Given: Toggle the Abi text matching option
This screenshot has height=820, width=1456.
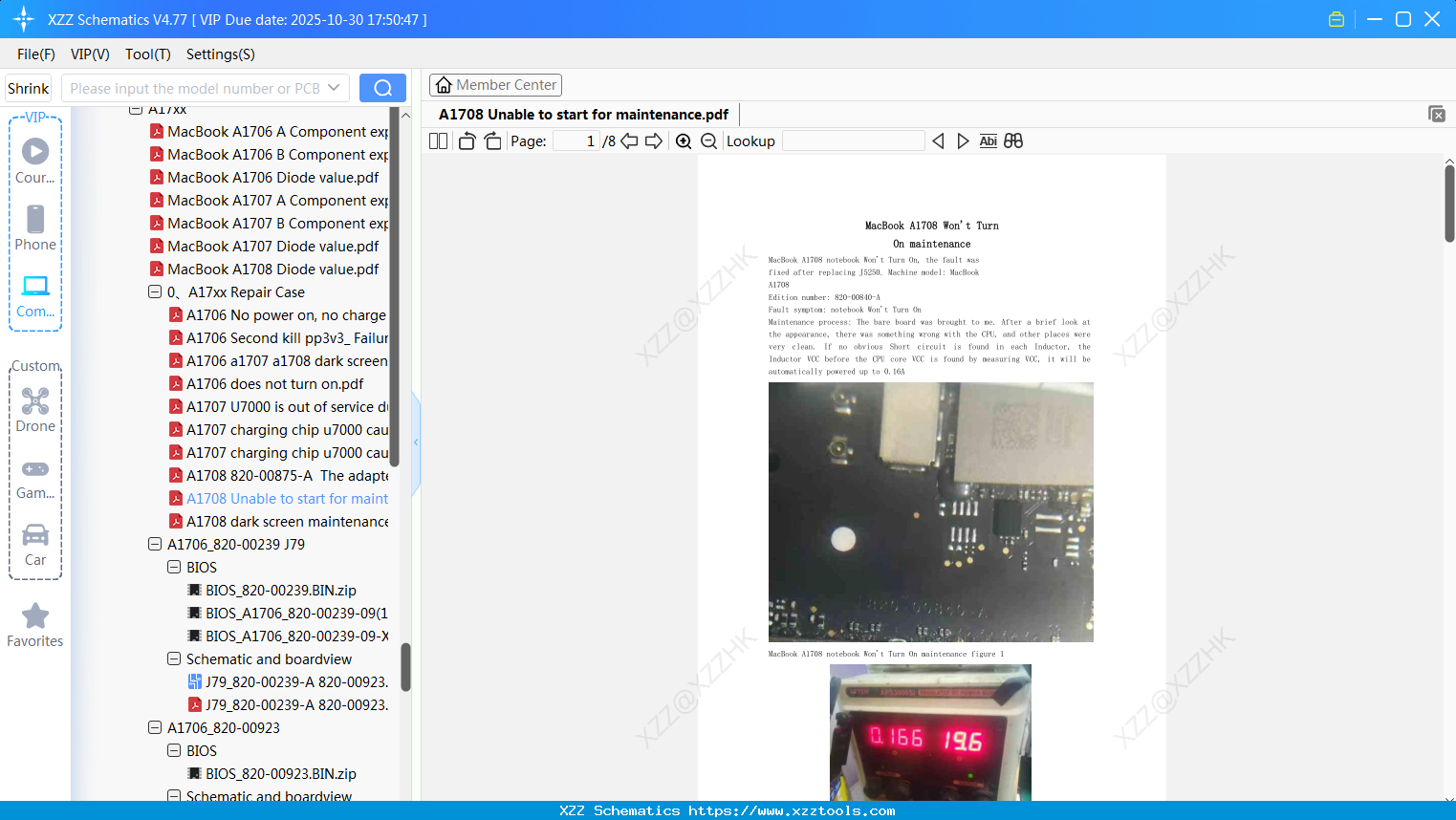Looking at the screenshot, I should pos(989,140).
